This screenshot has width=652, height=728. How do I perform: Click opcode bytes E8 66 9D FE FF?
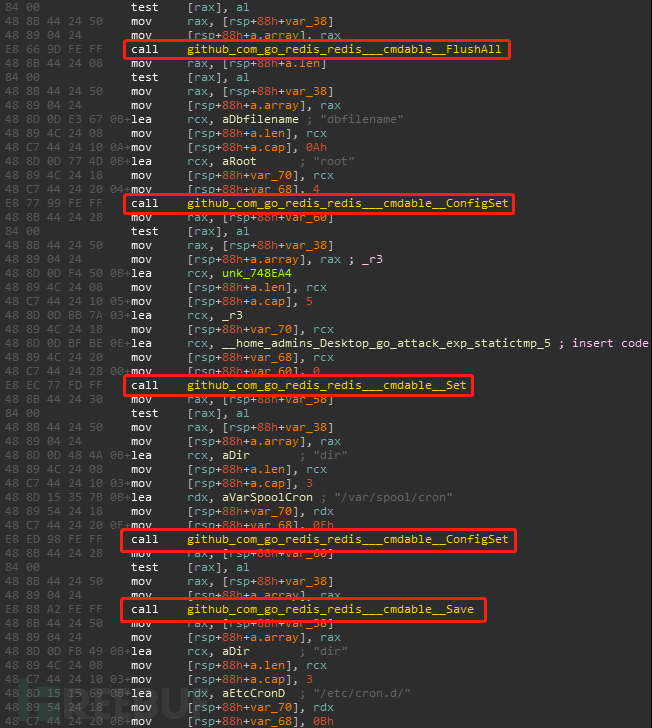coord(54,49)
